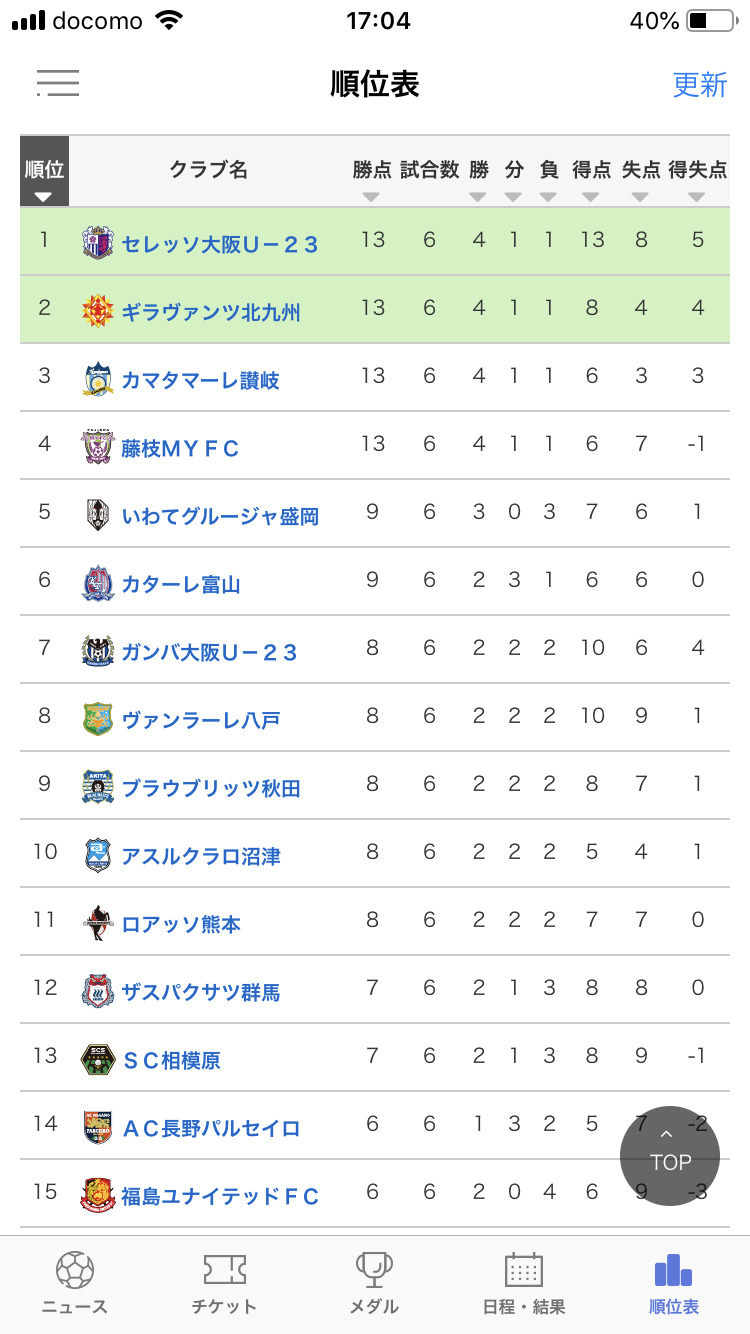Viewport: 750px width, 1334px height.
Task: Open the カマタマーレ讃岐 team link
Action: pyautogui.click(x=200, y=380)
